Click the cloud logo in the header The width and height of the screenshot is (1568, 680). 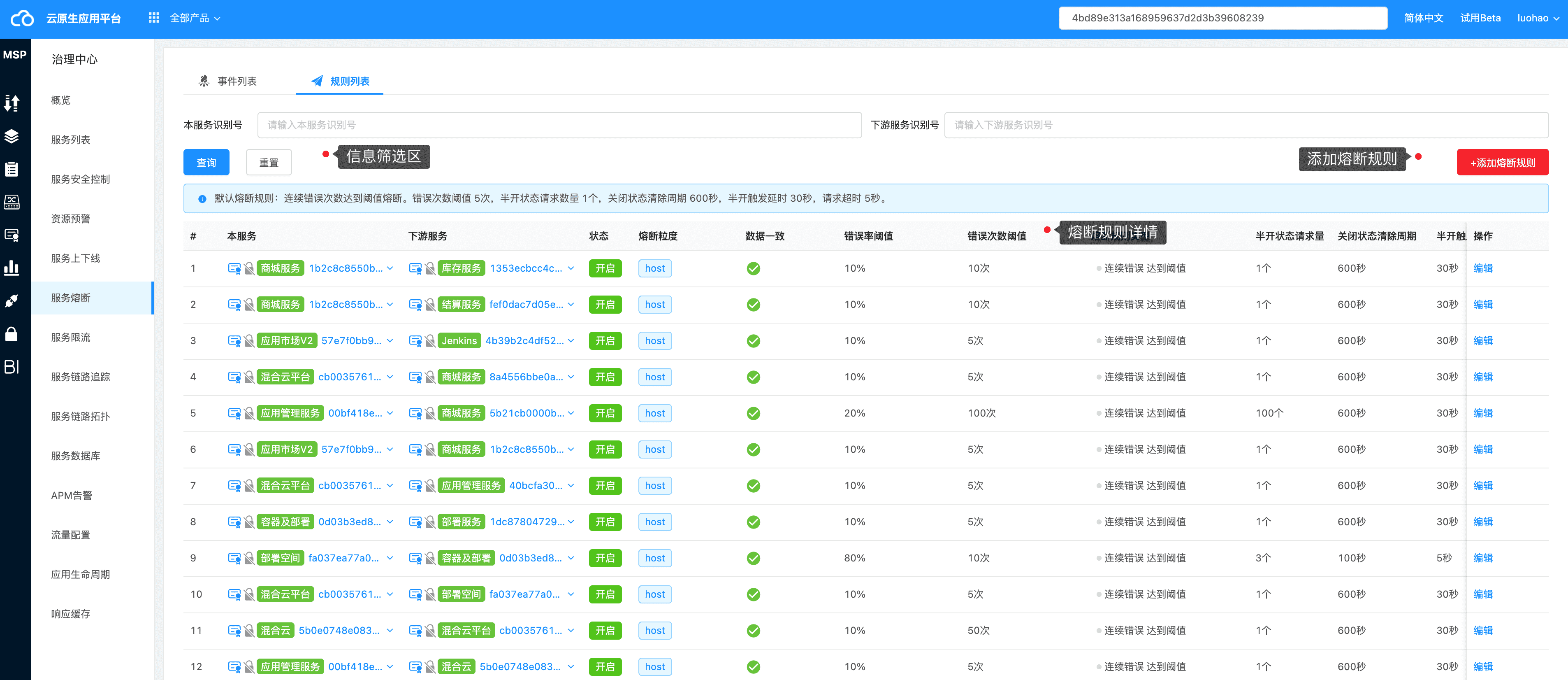23,18
